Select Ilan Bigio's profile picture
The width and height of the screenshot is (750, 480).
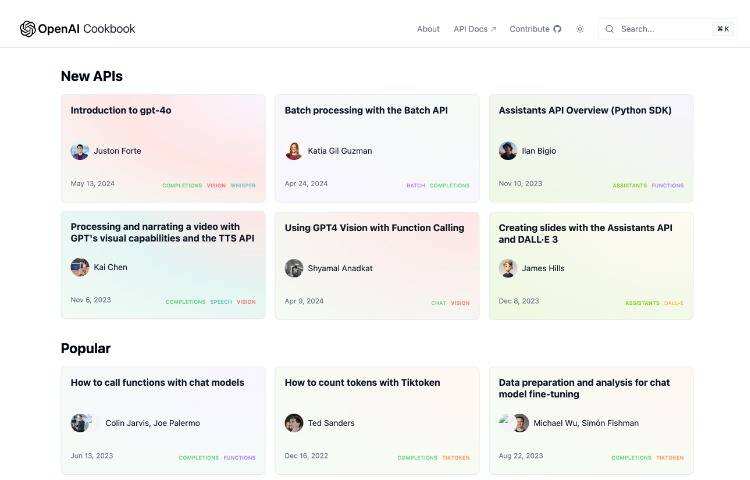pyautogui.click(x=508, y=151)
